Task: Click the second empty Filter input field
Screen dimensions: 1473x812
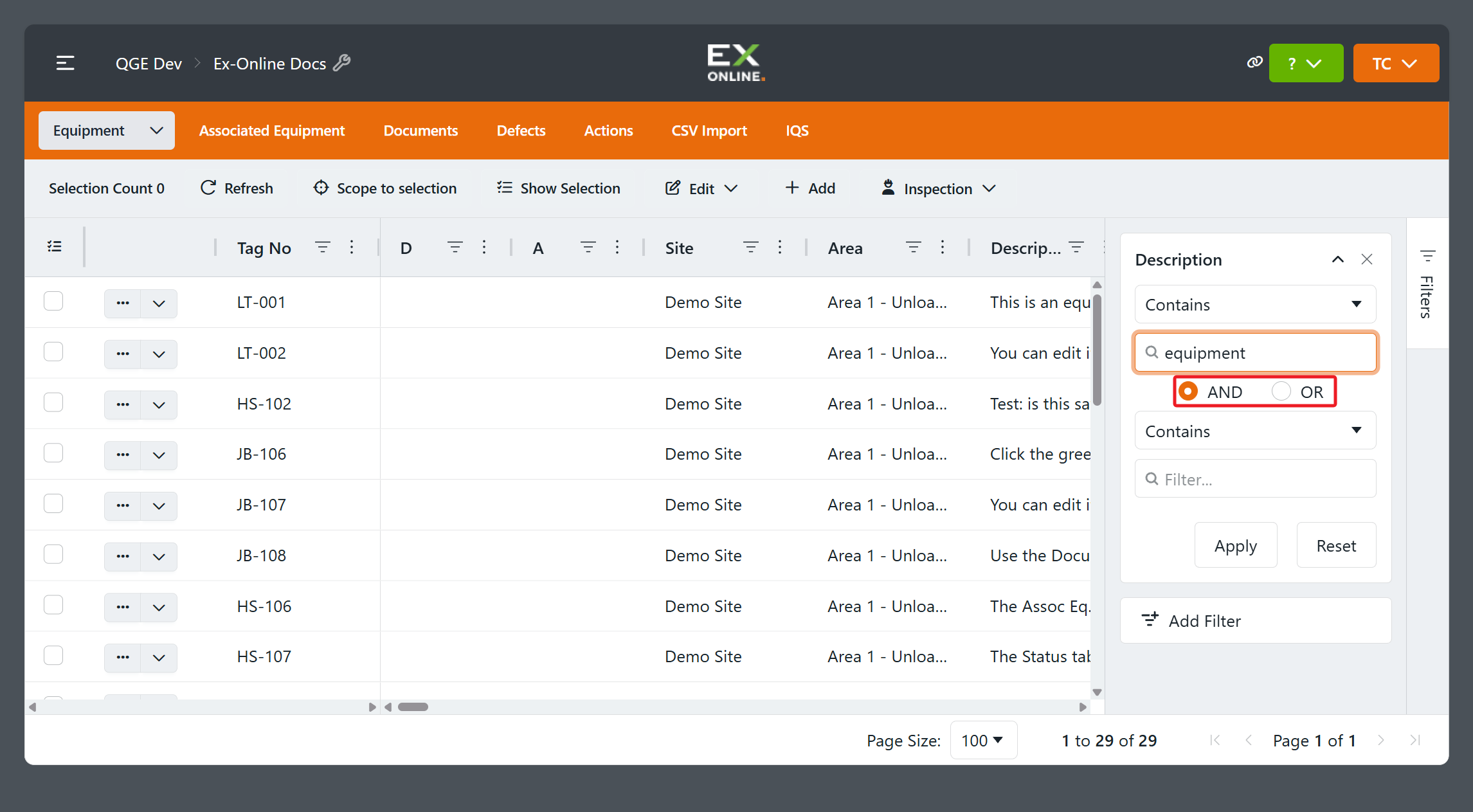Action: [1255, 479]
